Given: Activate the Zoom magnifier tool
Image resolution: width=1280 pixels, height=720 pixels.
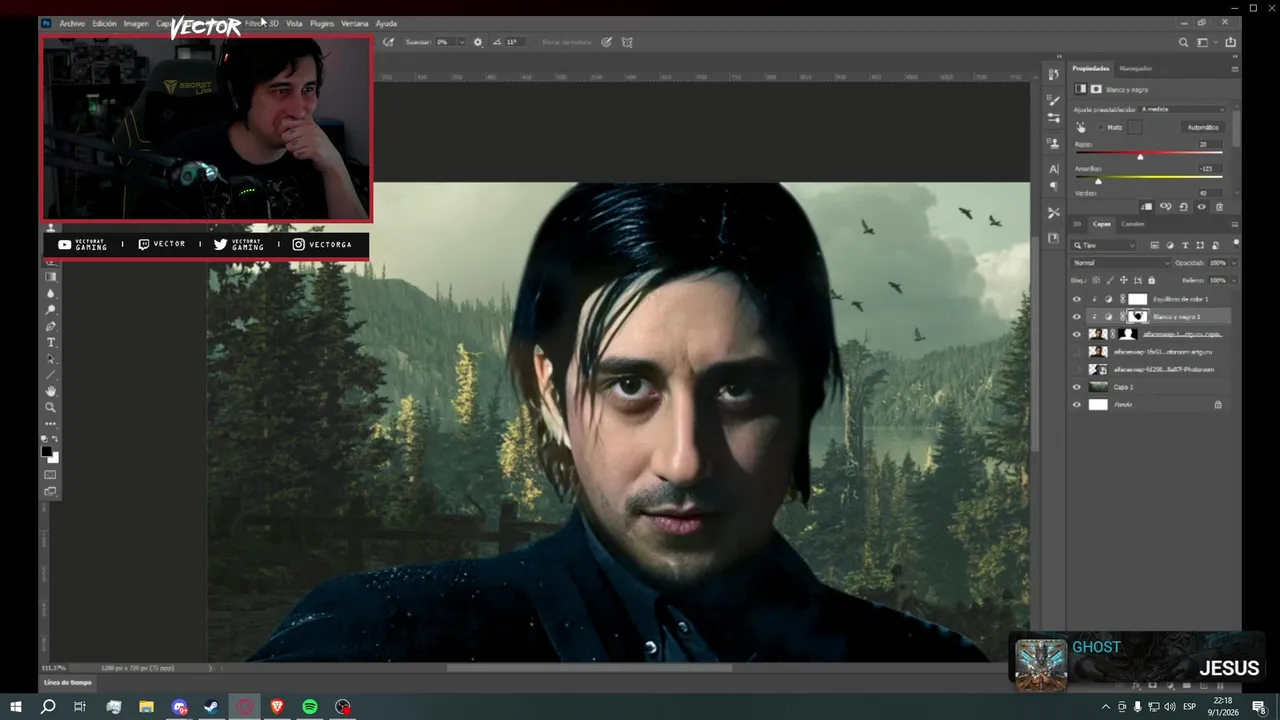Looking at the screenshot, I should pos(51,407).
